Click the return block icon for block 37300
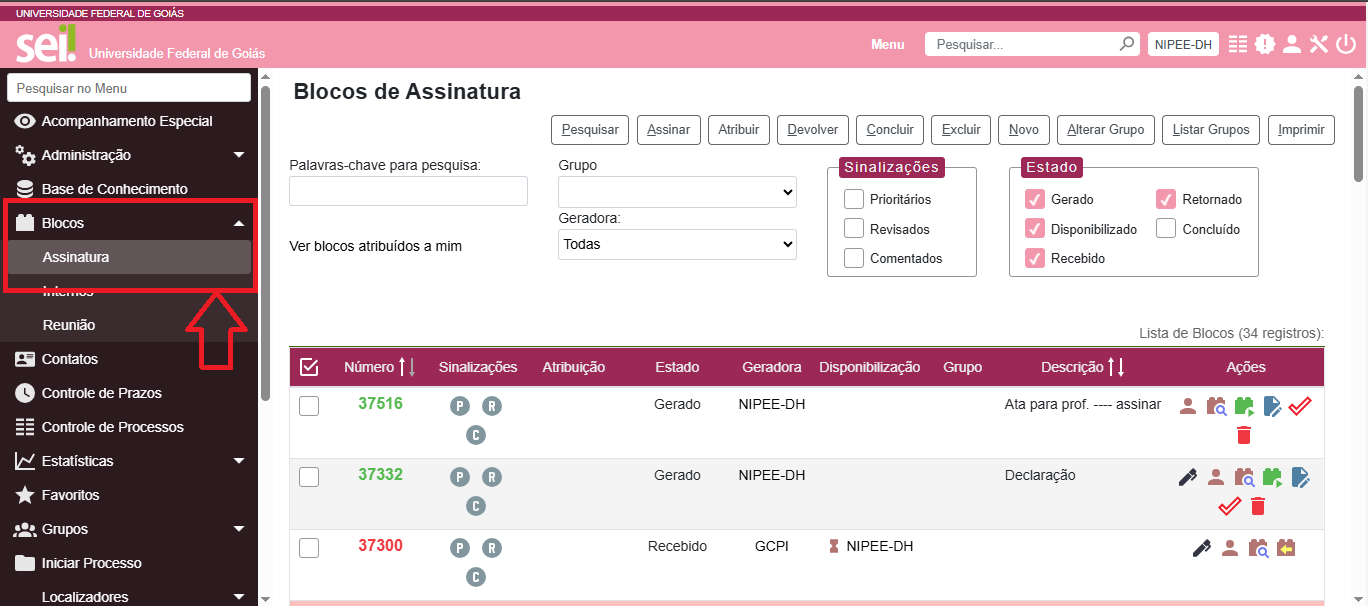 coord(1286,548)
